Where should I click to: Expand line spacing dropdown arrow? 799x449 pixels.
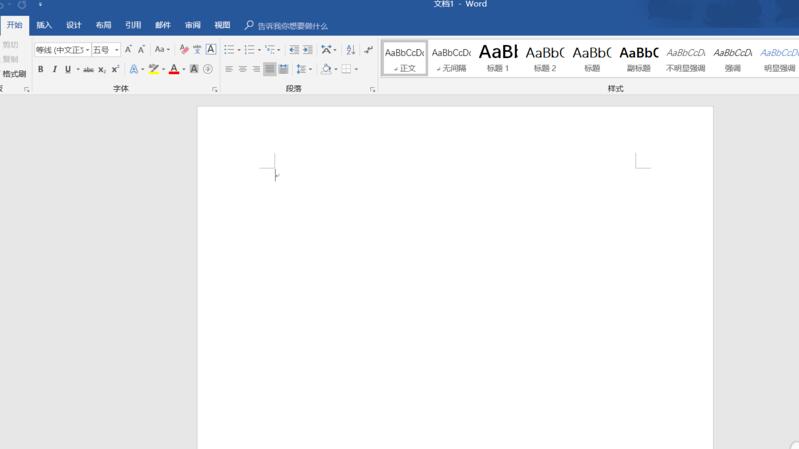(x=310, y=69)
